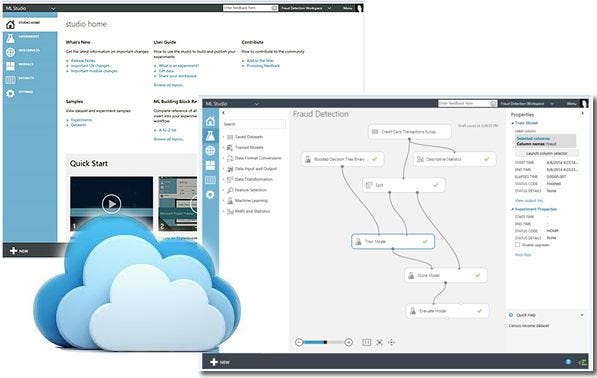
Task: Click NEW button in Fraud Detection window
Action: point(220,362)
